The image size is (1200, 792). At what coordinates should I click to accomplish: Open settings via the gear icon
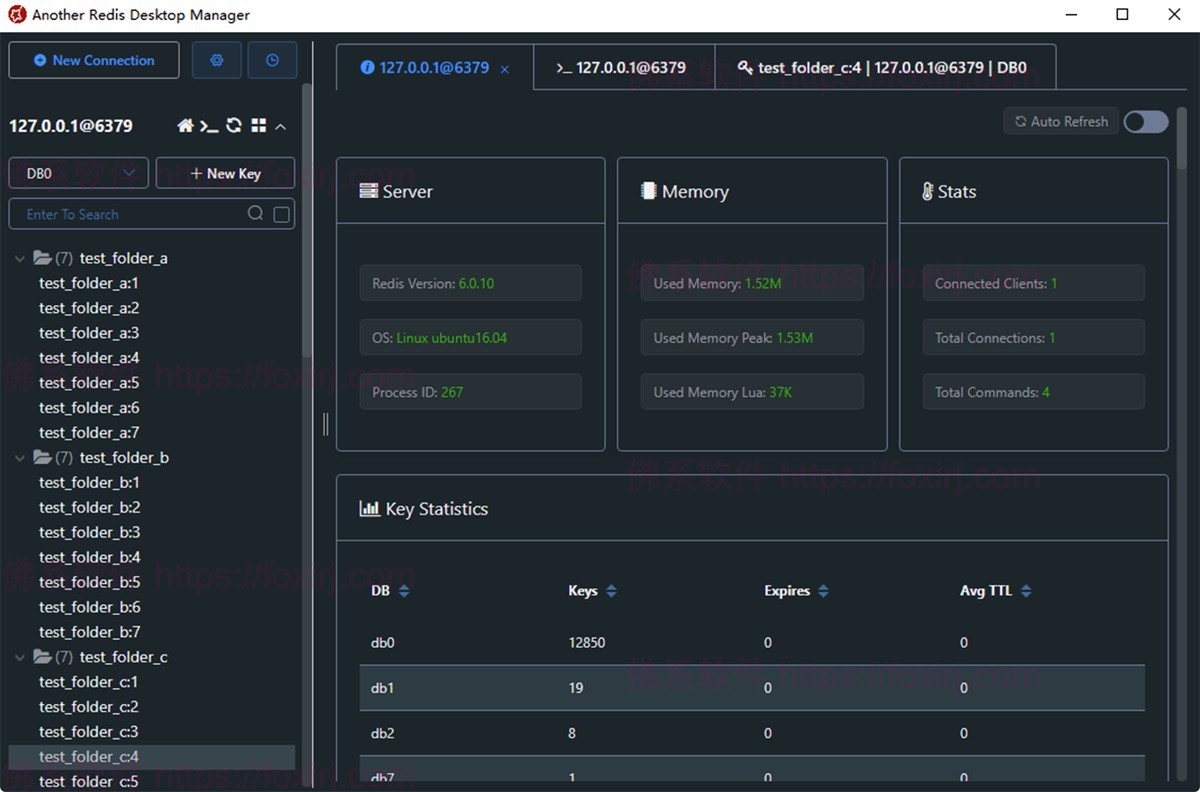click(x=216, y=60)
